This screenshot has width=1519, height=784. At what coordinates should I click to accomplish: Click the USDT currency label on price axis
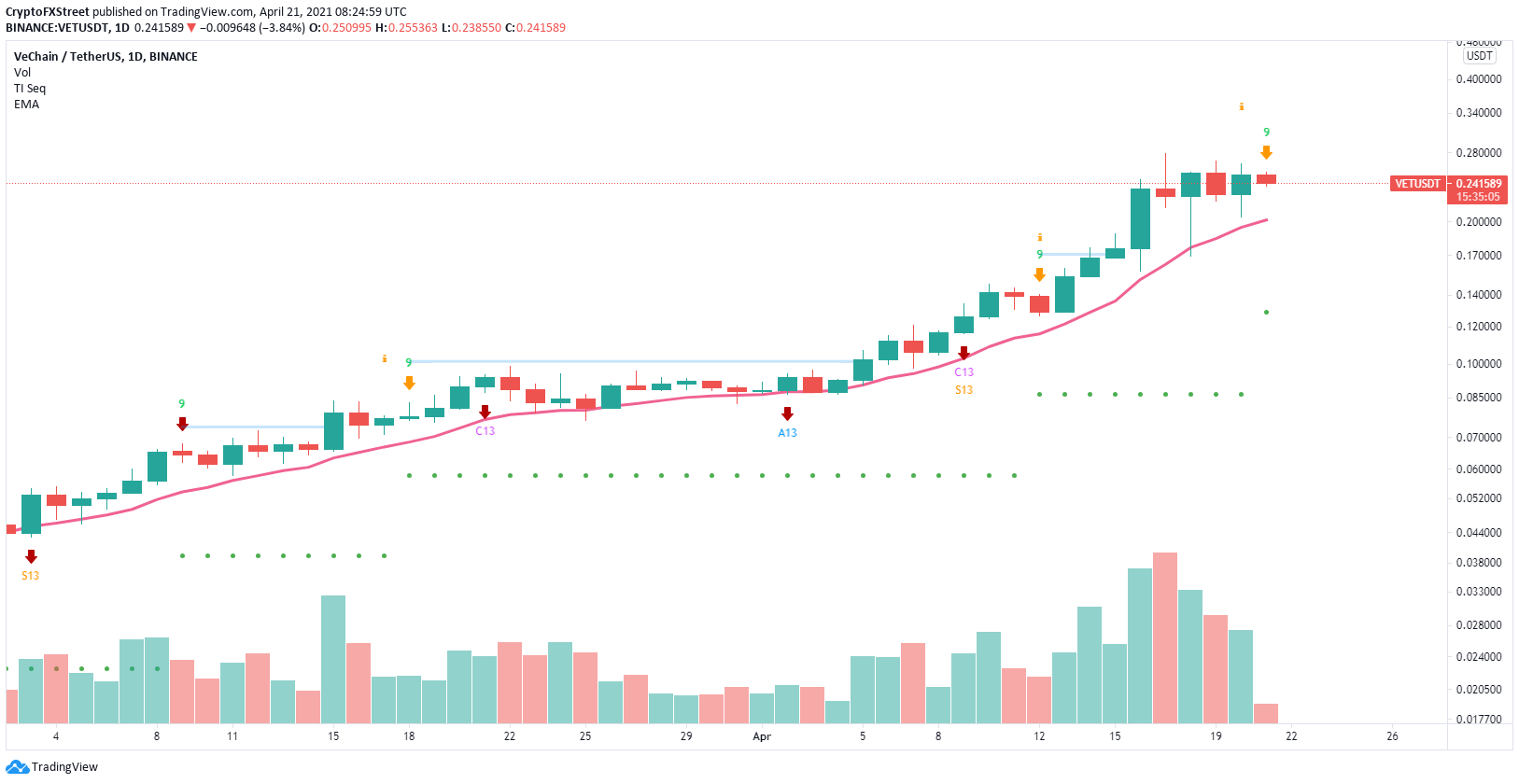click(x=1480, y=56)
